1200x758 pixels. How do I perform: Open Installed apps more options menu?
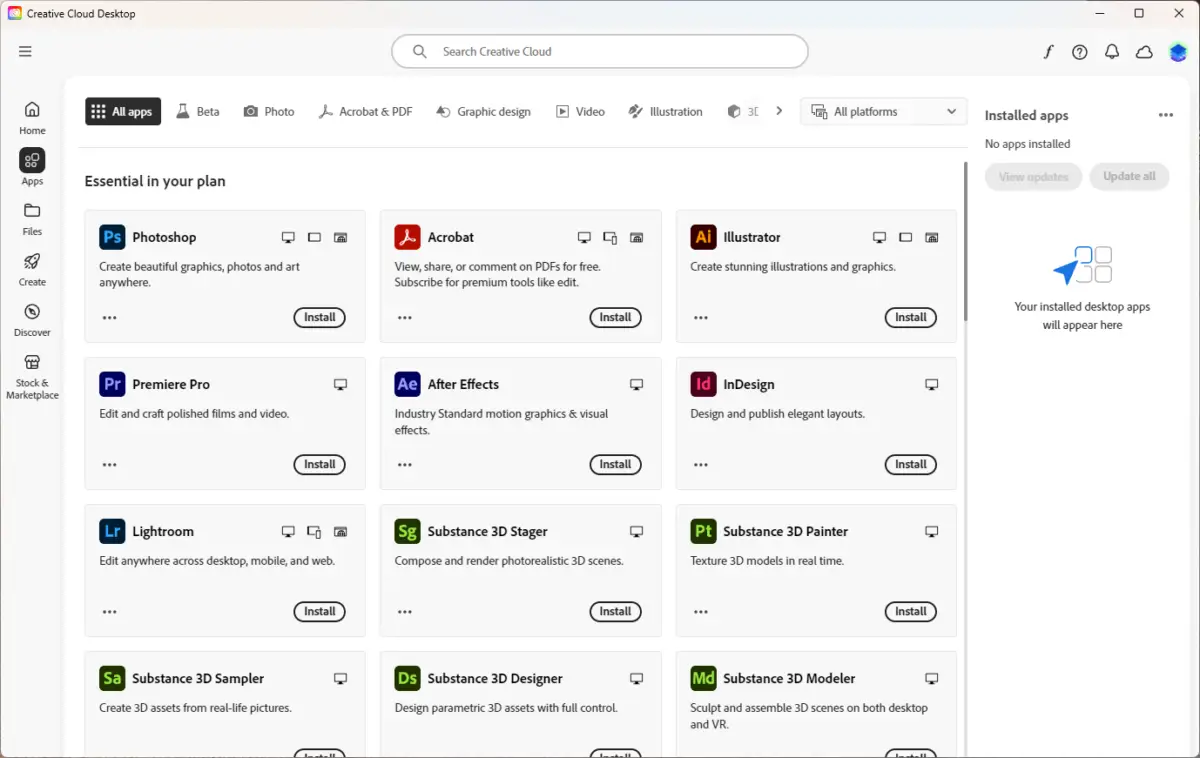[1166, 116]
